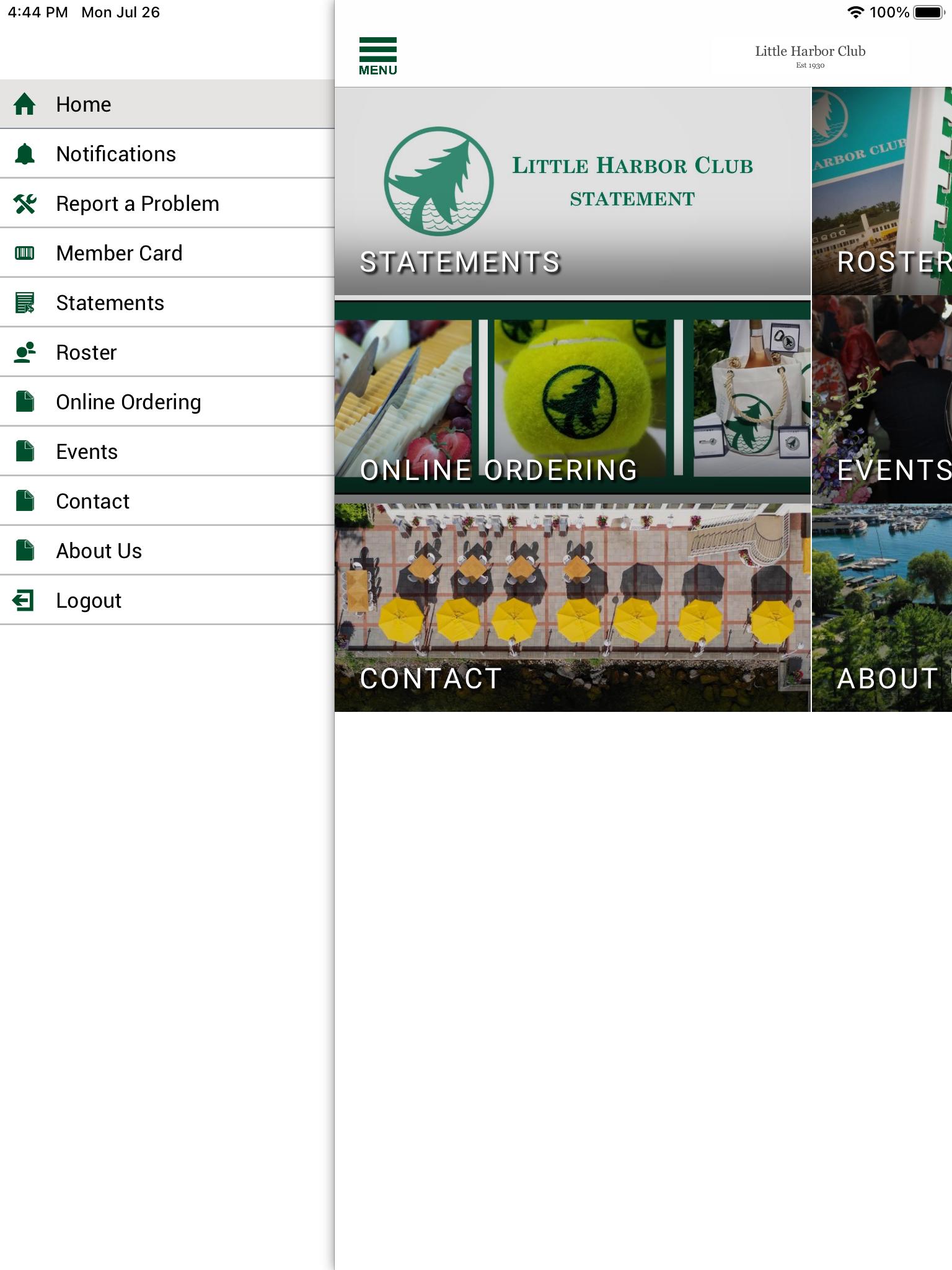Tap the Wi-Fi status icon
Image resolution: width=952 pixels, height=1270 pixels.
(855, 12)
